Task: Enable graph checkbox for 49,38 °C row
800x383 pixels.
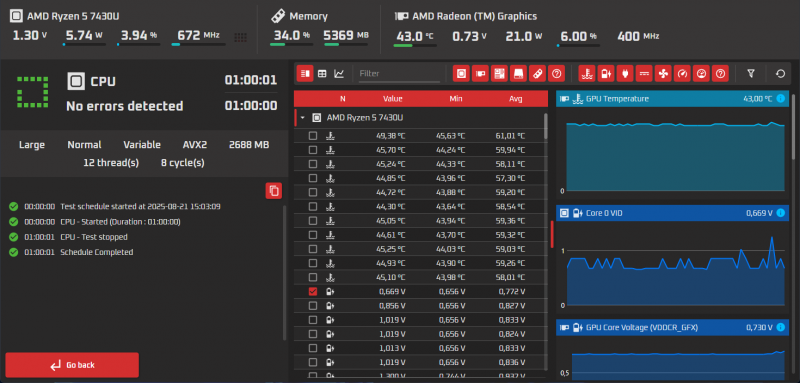Action: point(313,136)
